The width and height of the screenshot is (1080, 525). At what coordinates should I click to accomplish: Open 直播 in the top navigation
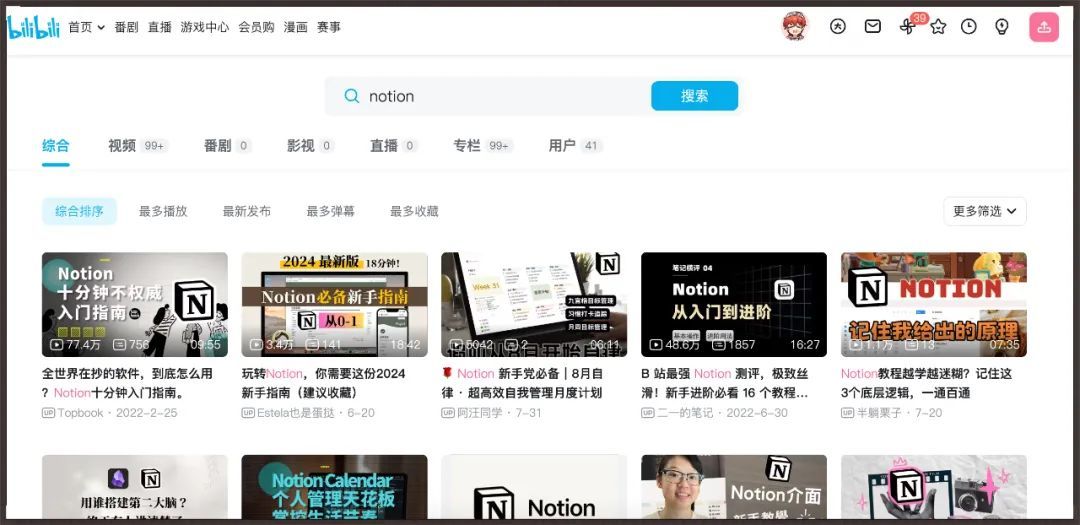click(x=160, y=27)
